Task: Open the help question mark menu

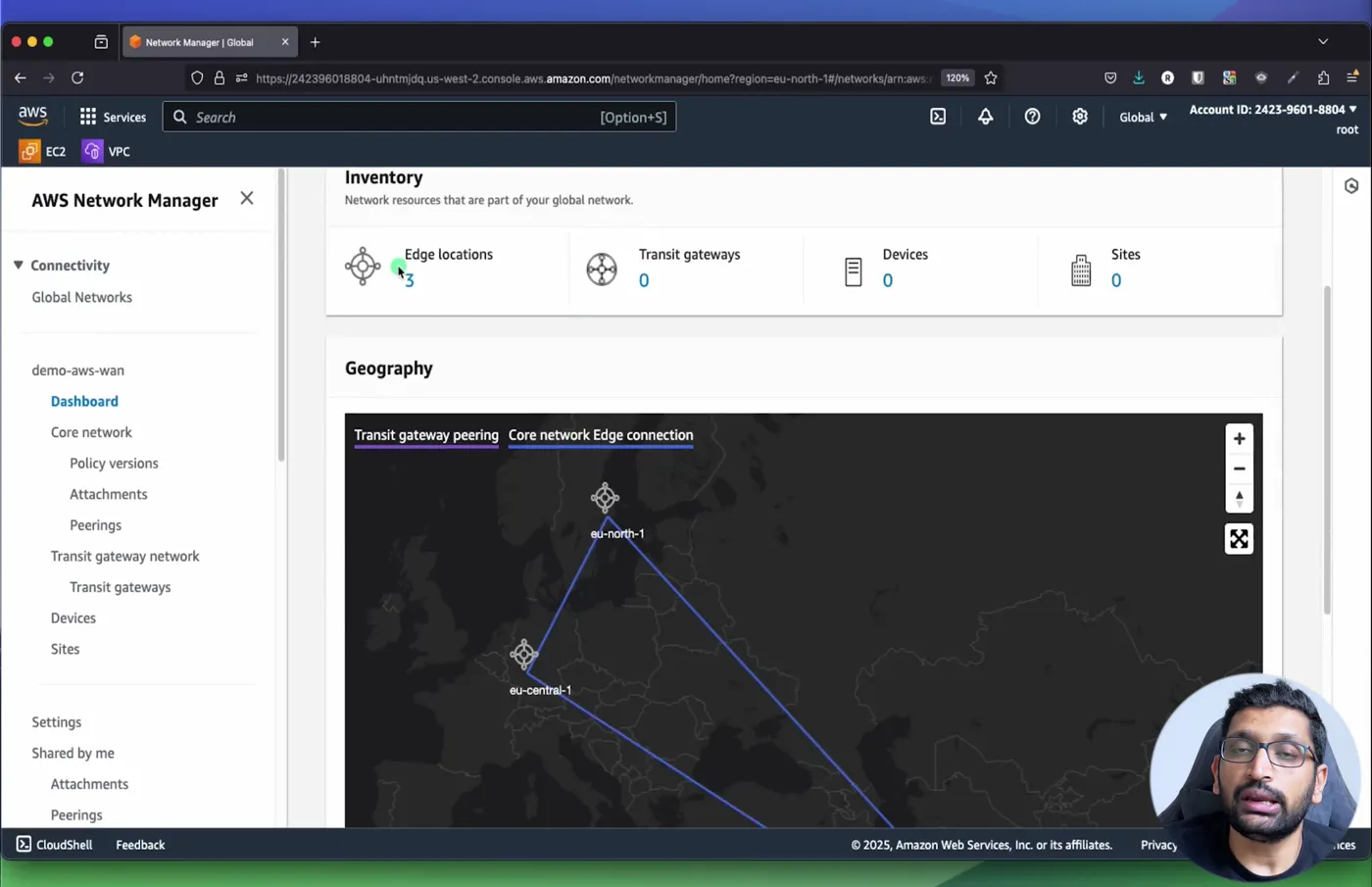Action: [1032, 117]
